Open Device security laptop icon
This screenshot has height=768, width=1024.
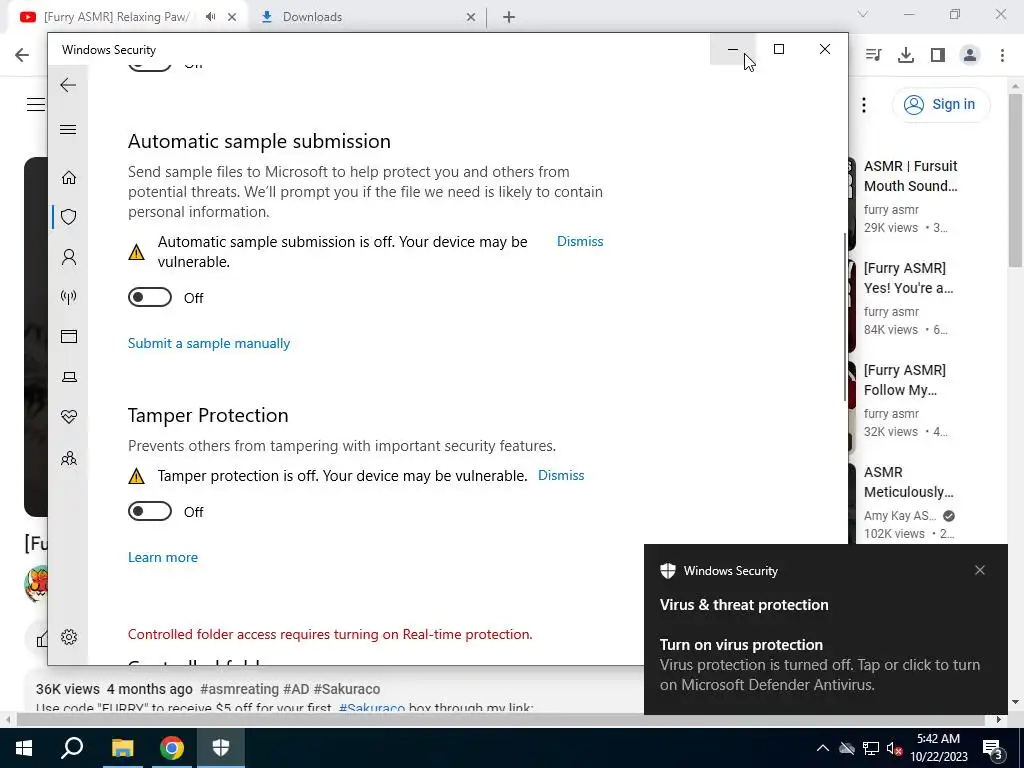[69, 377]
